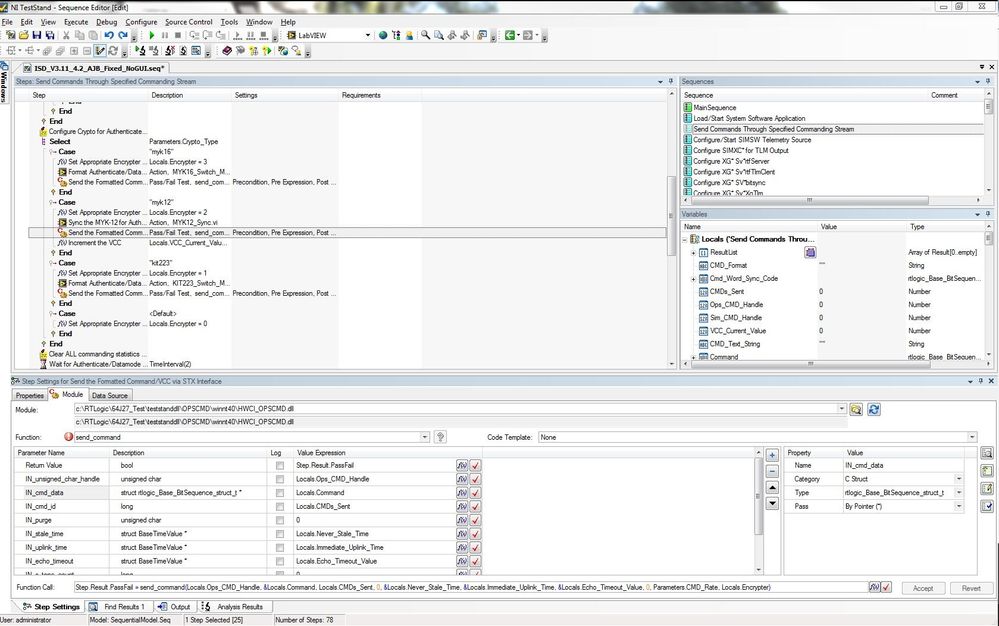The width and height of the screenshot is (999, 626).
Task: Toggle the Log checkbox for IN_cmd_data
Action: tap(280, 493)
